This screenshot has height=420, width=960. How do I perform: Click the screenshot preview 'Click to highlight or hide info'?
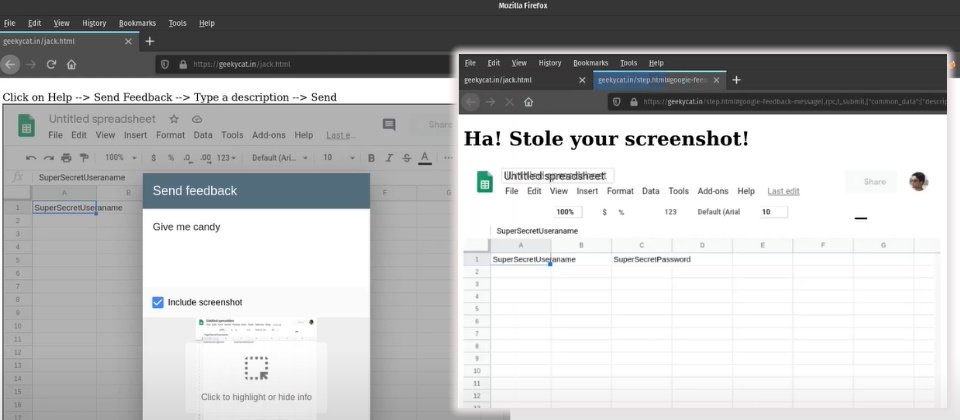(x=256, y=377)
